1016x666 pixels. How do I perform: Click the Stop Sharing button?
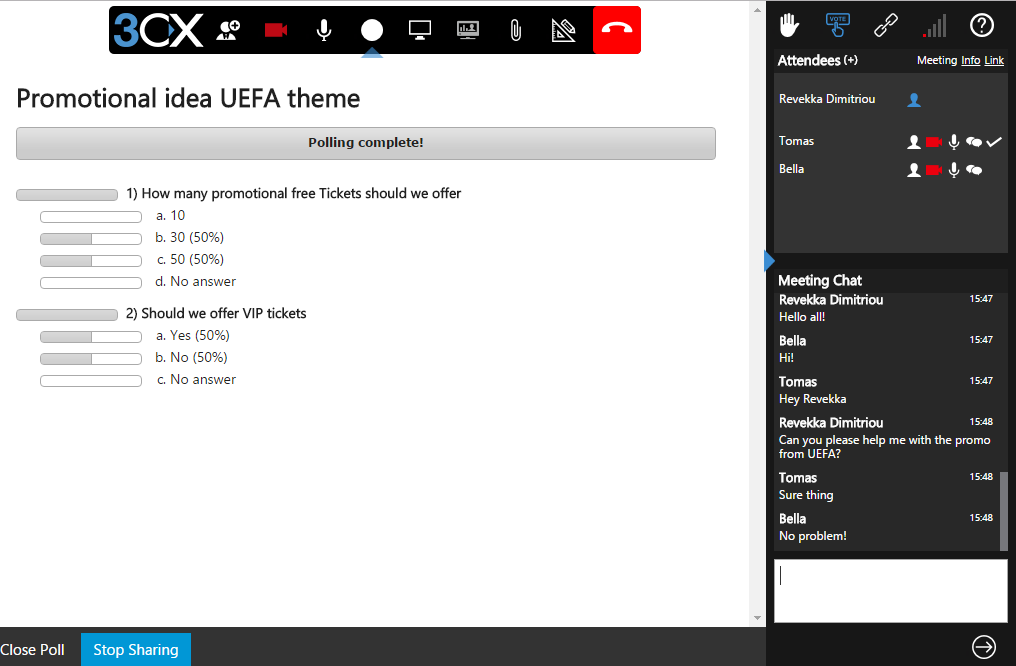pyautogui.click(x=136, y=650)
